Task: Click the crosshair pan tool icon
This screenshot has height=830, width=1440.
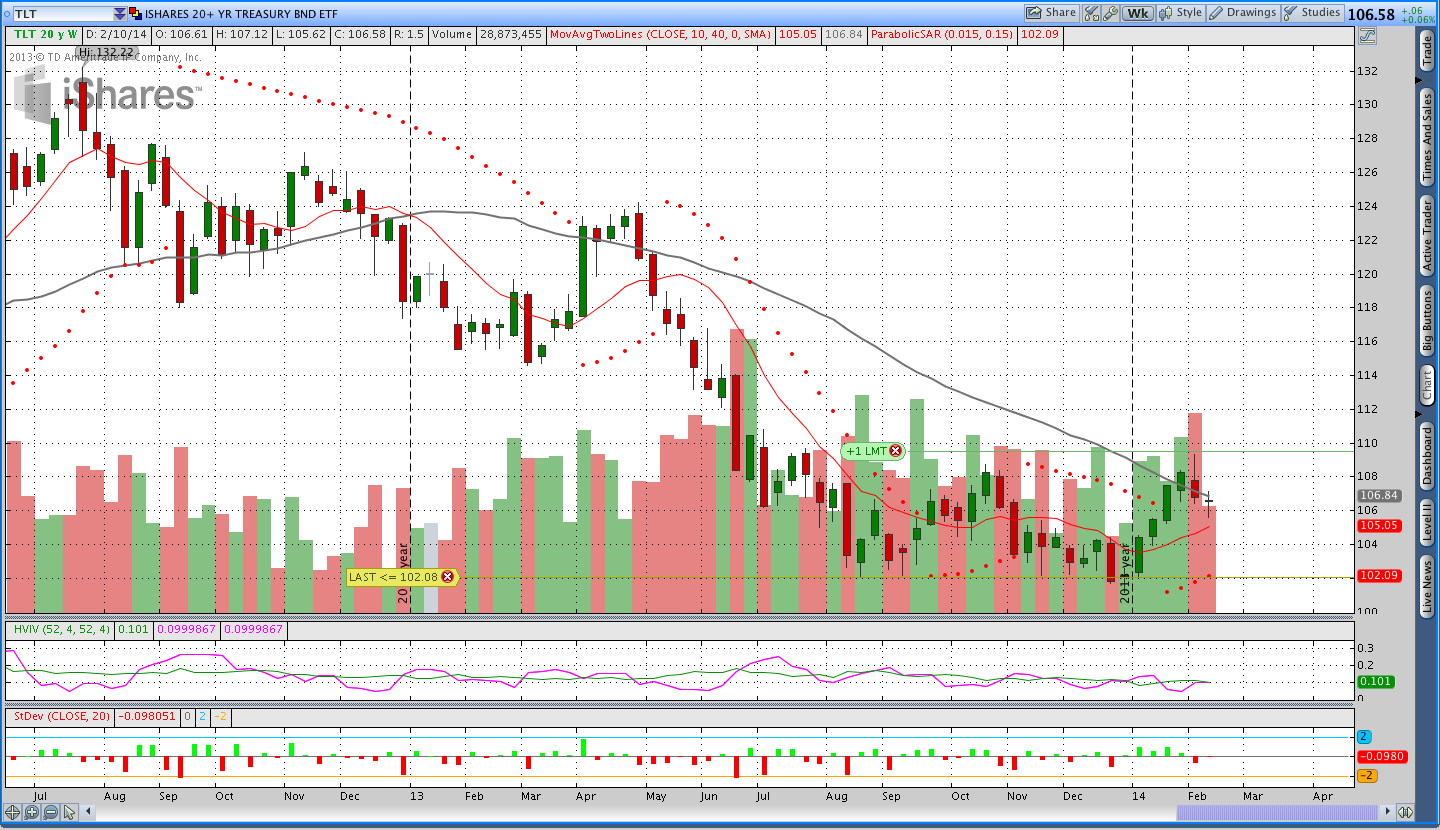Action: (12, 812)
